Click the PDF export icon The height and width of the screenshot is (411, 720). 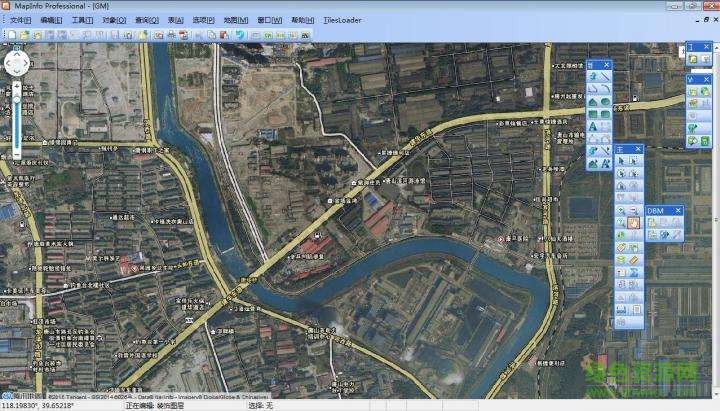click(x=183, y=35)
